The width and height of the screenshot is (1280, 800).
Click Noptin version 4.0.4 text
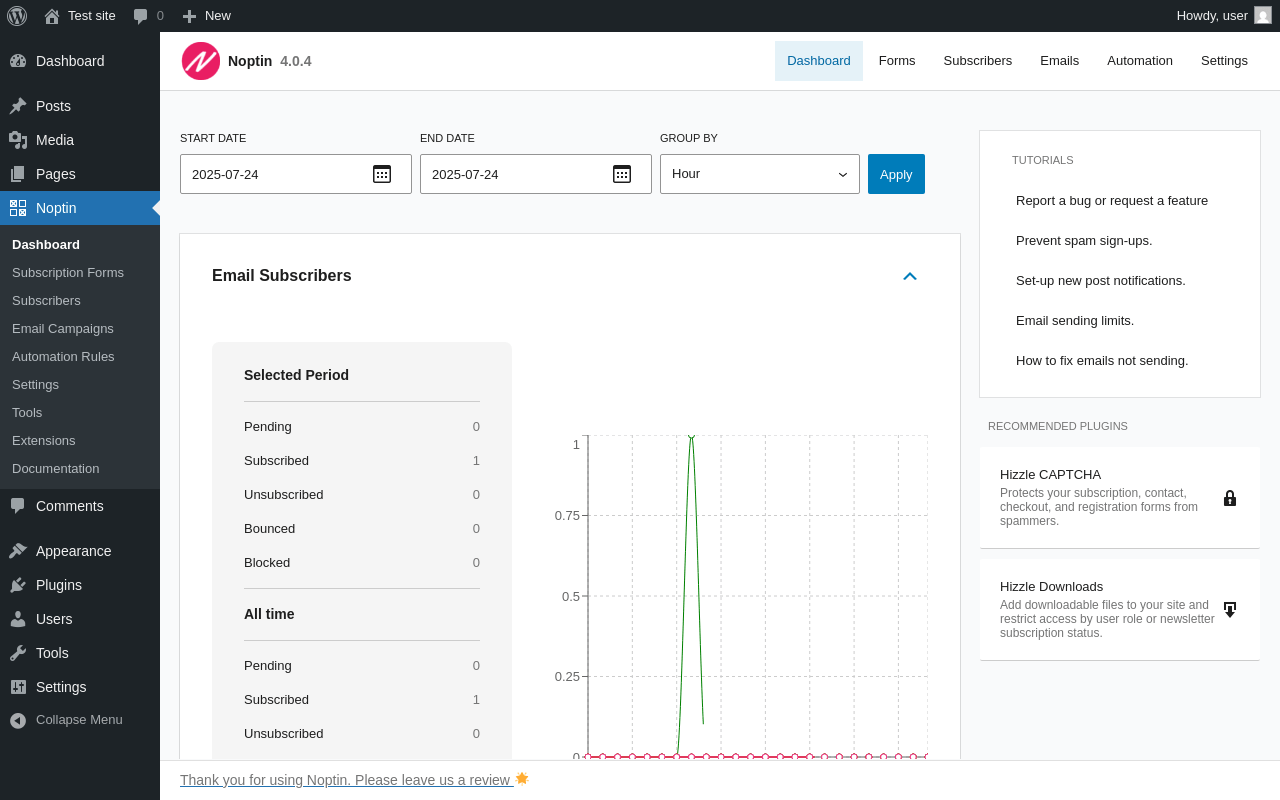click(x=296, y=61)
